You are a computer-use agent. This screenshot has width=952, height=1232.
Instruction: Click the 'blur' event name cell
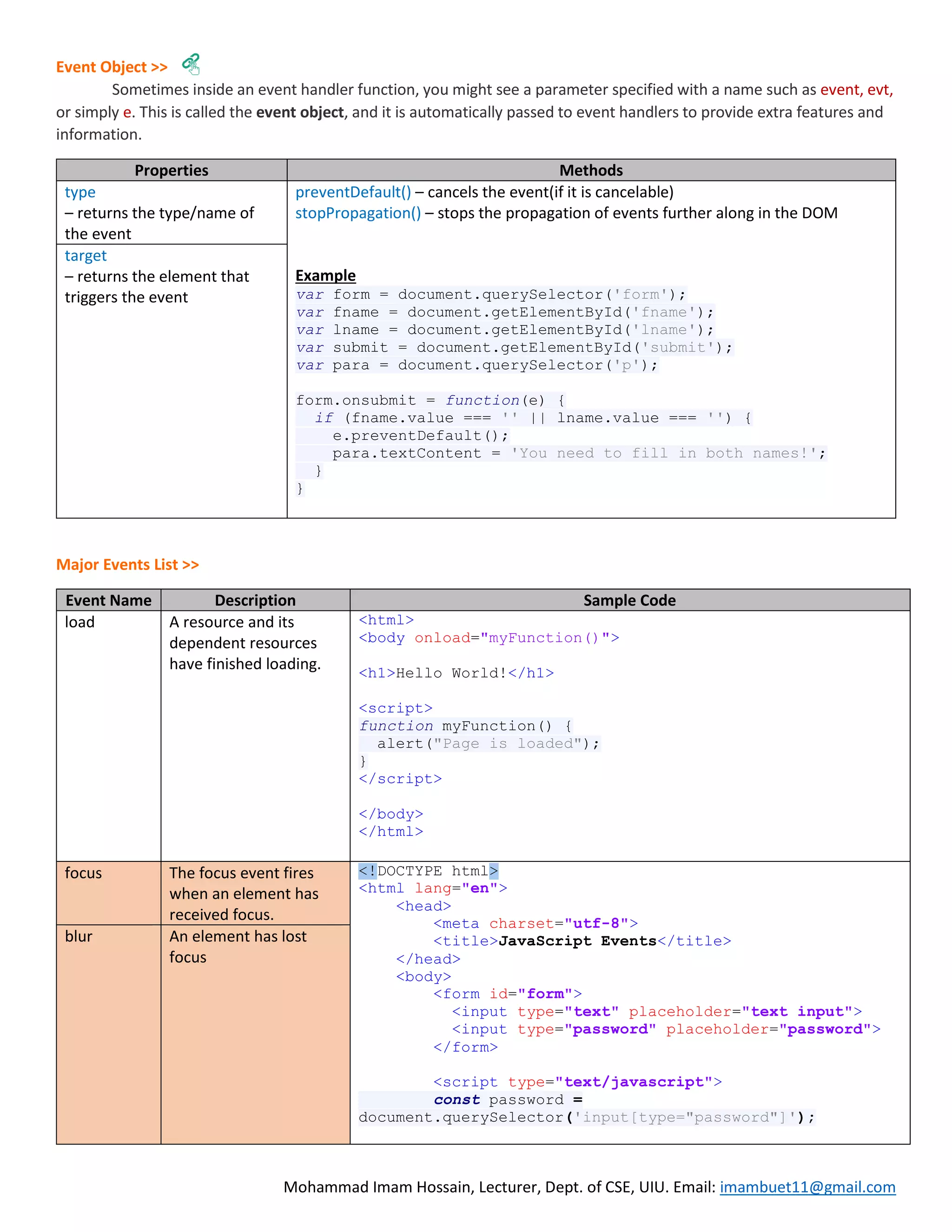pyautogui.click(x=79, y=936)
